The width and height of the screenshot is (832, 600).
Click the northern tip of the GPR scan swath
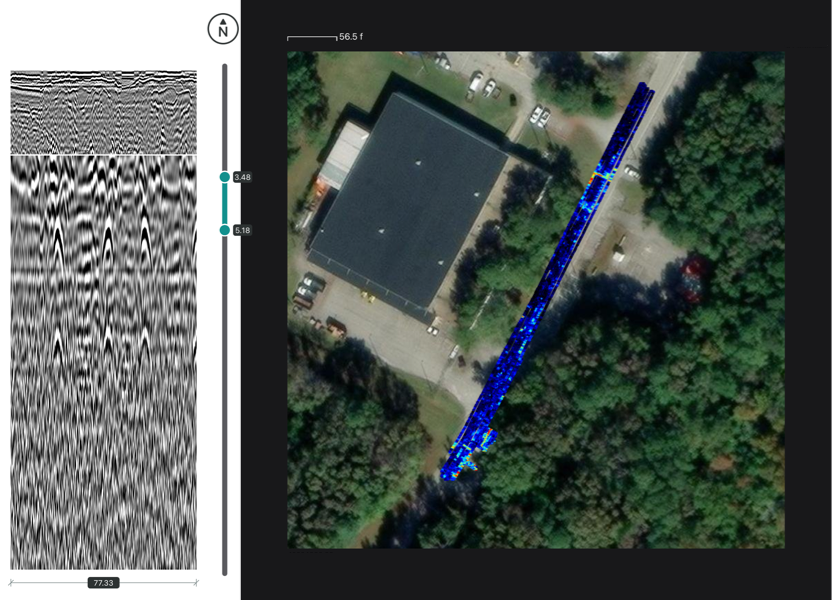pos(643,88)
